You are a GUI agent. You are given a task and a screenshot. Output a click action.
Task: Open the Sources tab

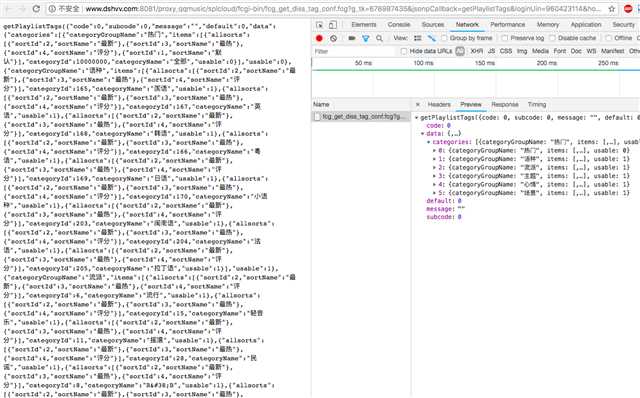tap(433, 25)
